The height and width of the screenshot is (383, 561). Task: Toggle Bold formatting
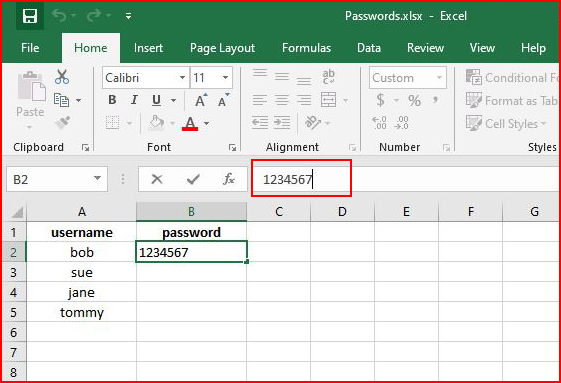pyautogui.click(x=112, y=100)
